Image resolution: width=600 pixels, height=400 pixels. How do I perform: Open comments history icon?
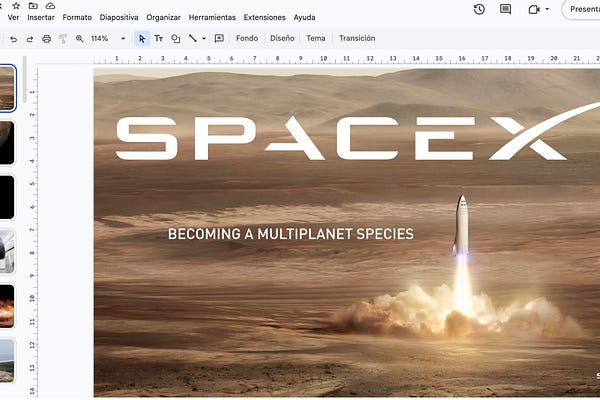tap(505, 9)
